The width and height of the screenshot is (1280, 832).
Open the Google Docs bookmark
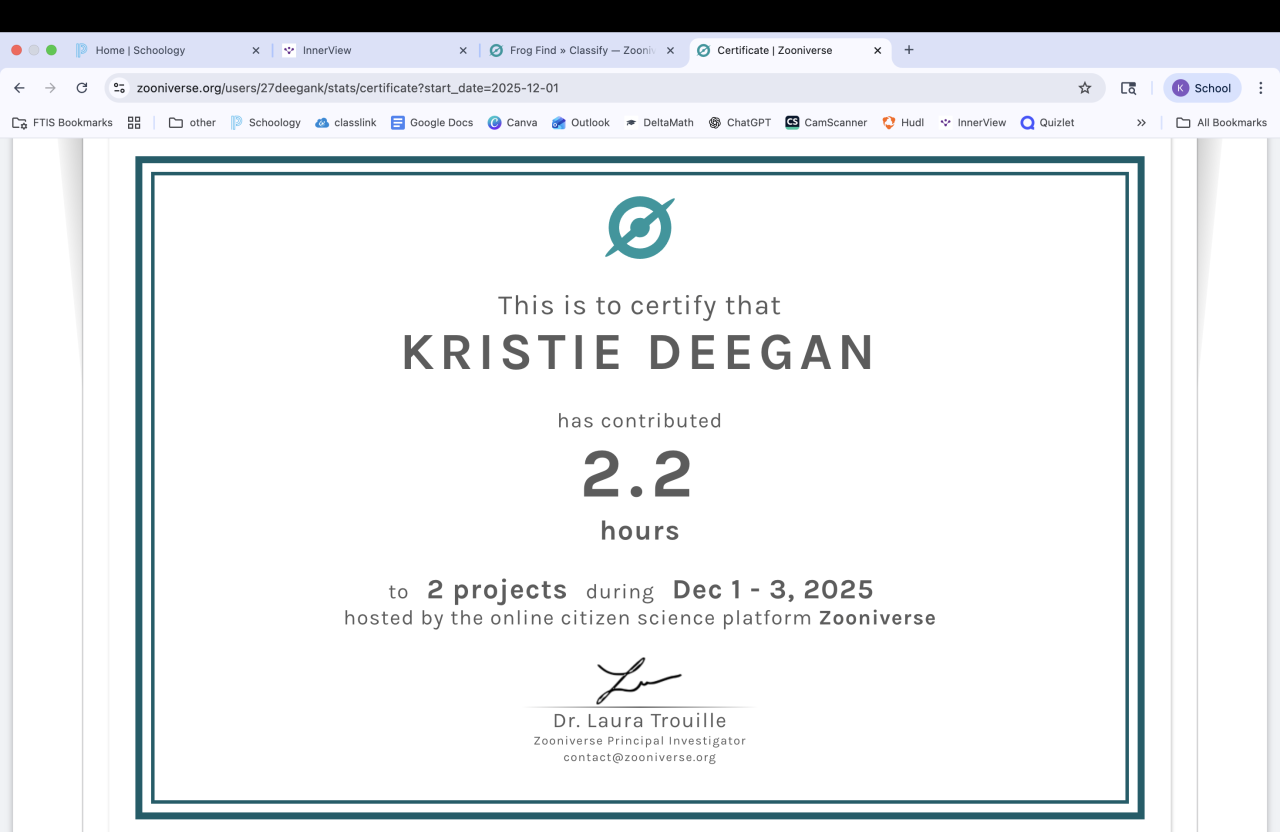432,122
